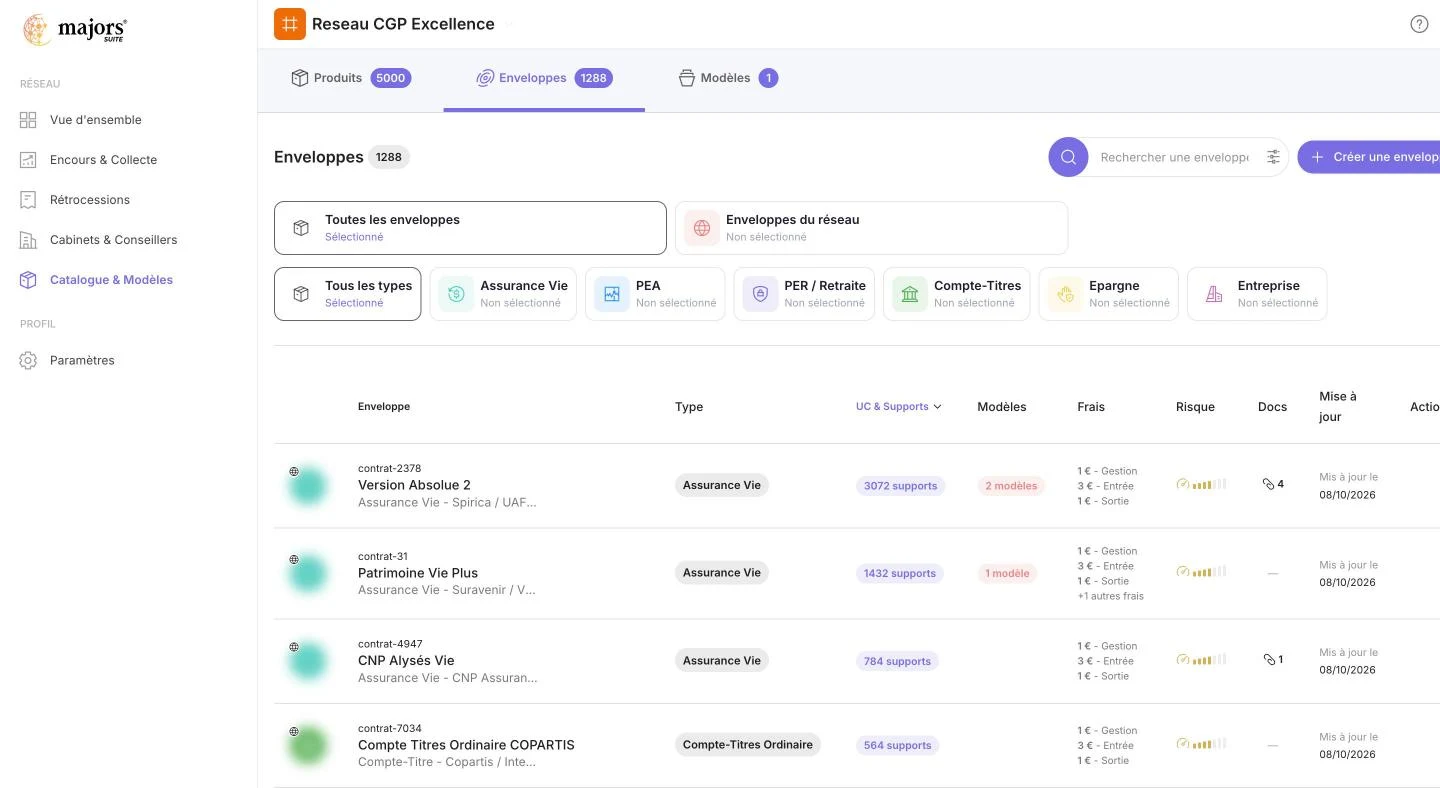Click the Rechercher une enveloppe search field
Screen dimensions: 1440x788
pyautogui.click(x=1174, y=157)
